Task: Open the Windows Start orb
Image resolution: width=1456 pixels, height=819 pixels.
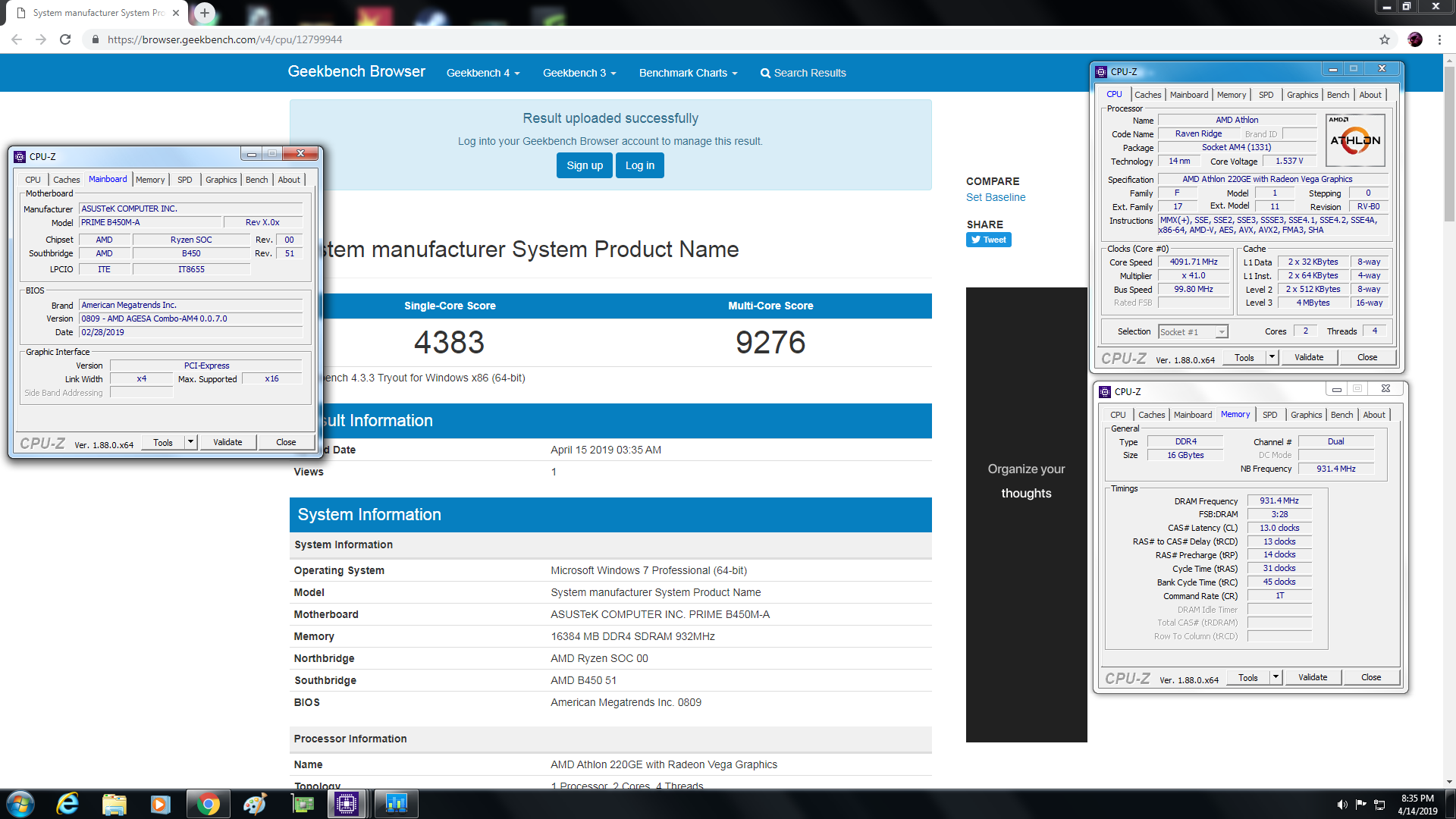Action: click(20, 804)
